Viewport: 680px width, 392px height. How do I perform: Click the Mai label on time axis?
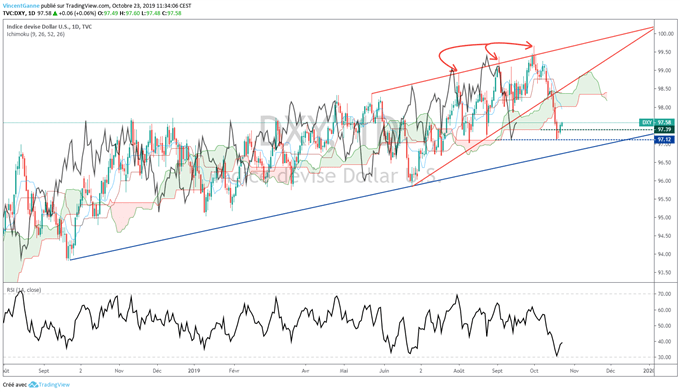click(344, 371)
